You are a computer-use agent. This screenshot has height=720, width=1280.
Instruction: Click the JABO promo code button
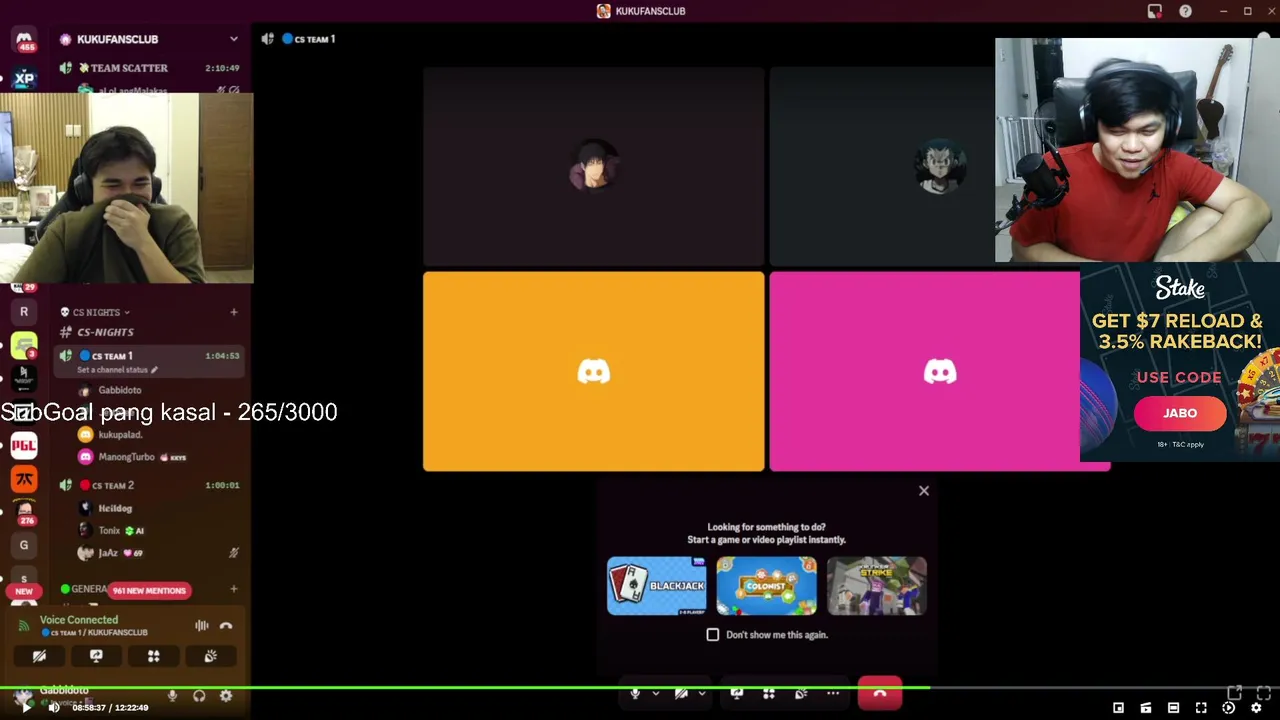coord(1180,413)
